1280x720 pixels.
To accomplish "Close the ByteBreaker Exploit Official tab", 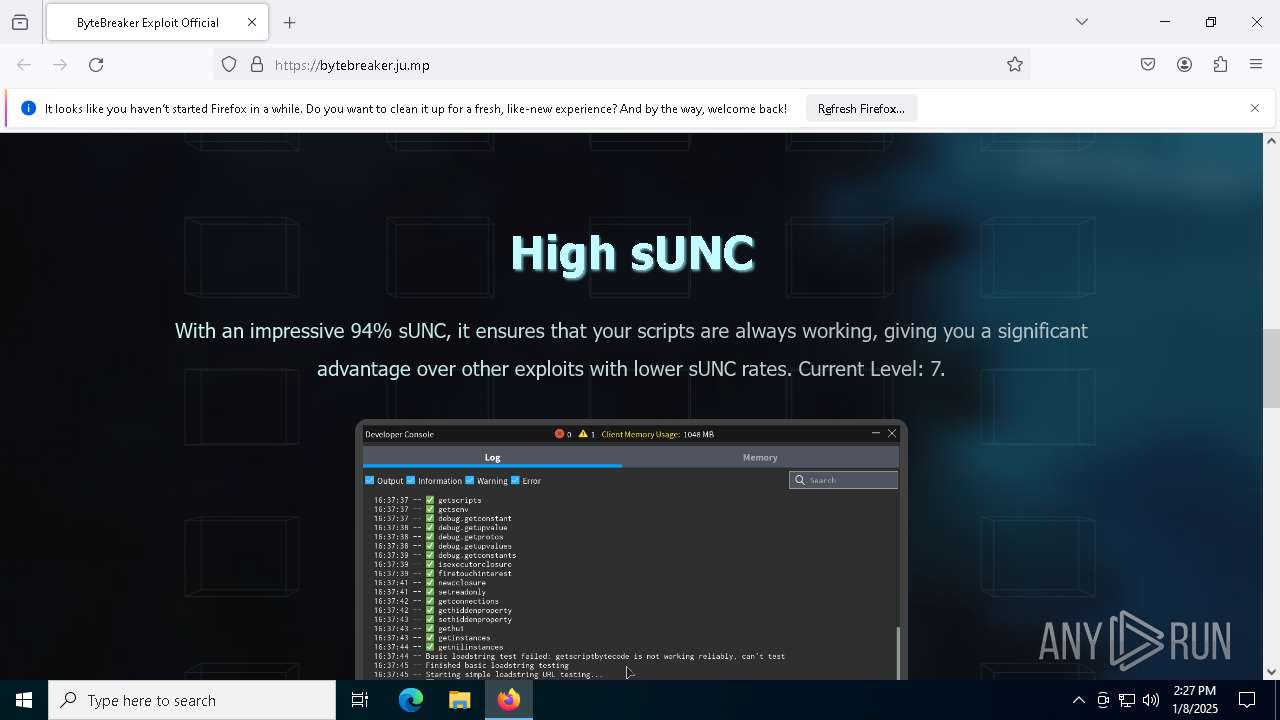I will (x=252, y=22).
